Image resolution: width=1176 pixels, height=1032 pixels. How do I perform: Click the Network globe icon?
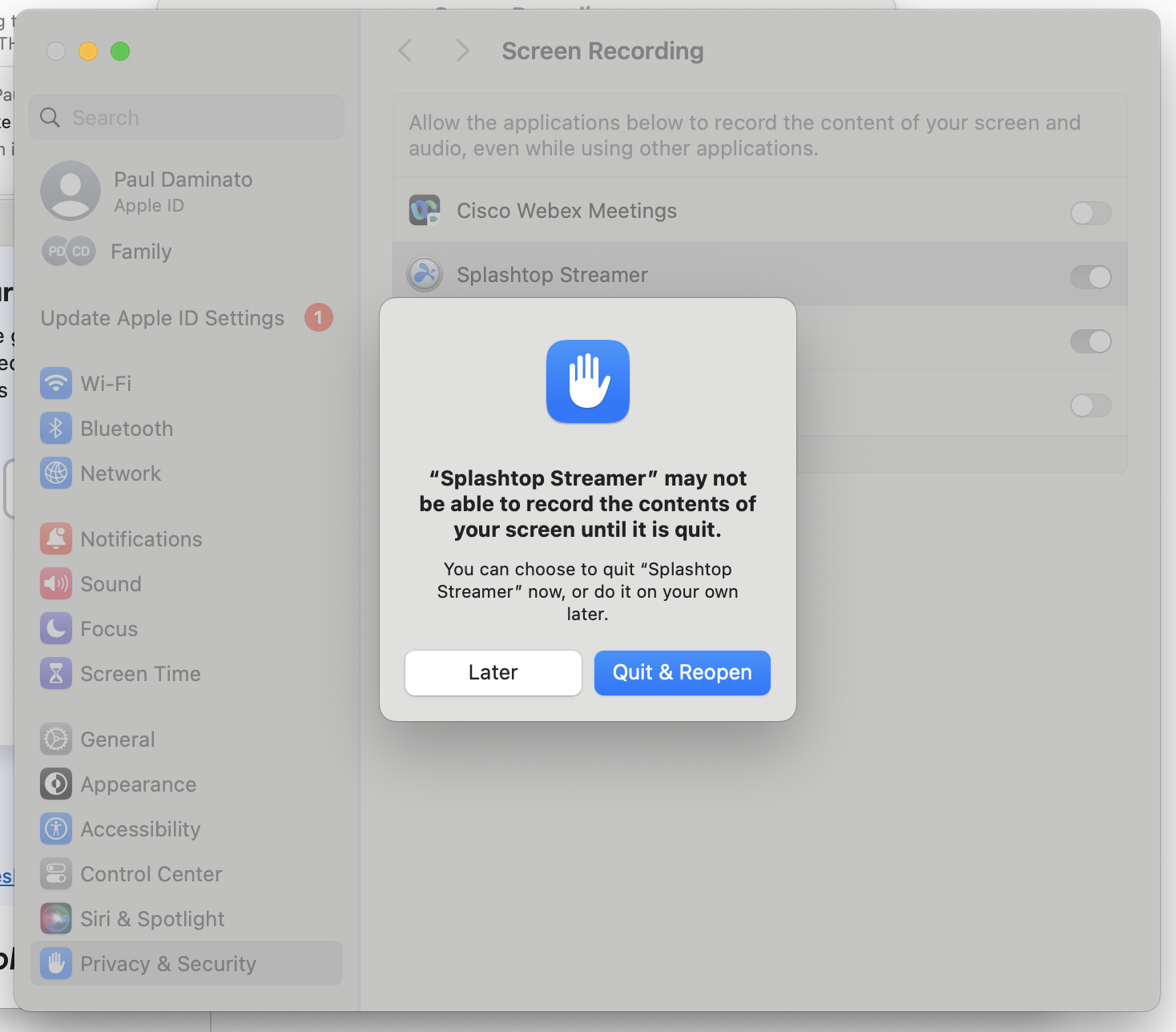56,474
